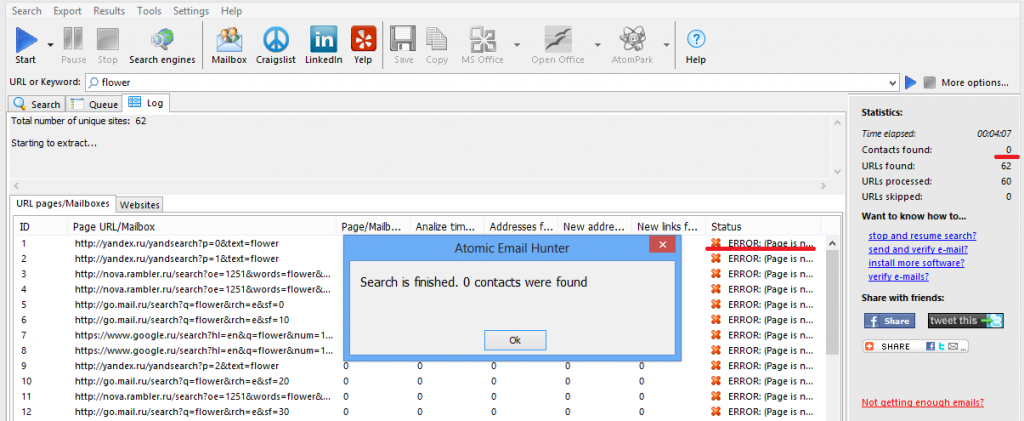This screenshot has height=421, width=1024.
Task: Click the Save toolbar icon
Action: tap(403, 46)
